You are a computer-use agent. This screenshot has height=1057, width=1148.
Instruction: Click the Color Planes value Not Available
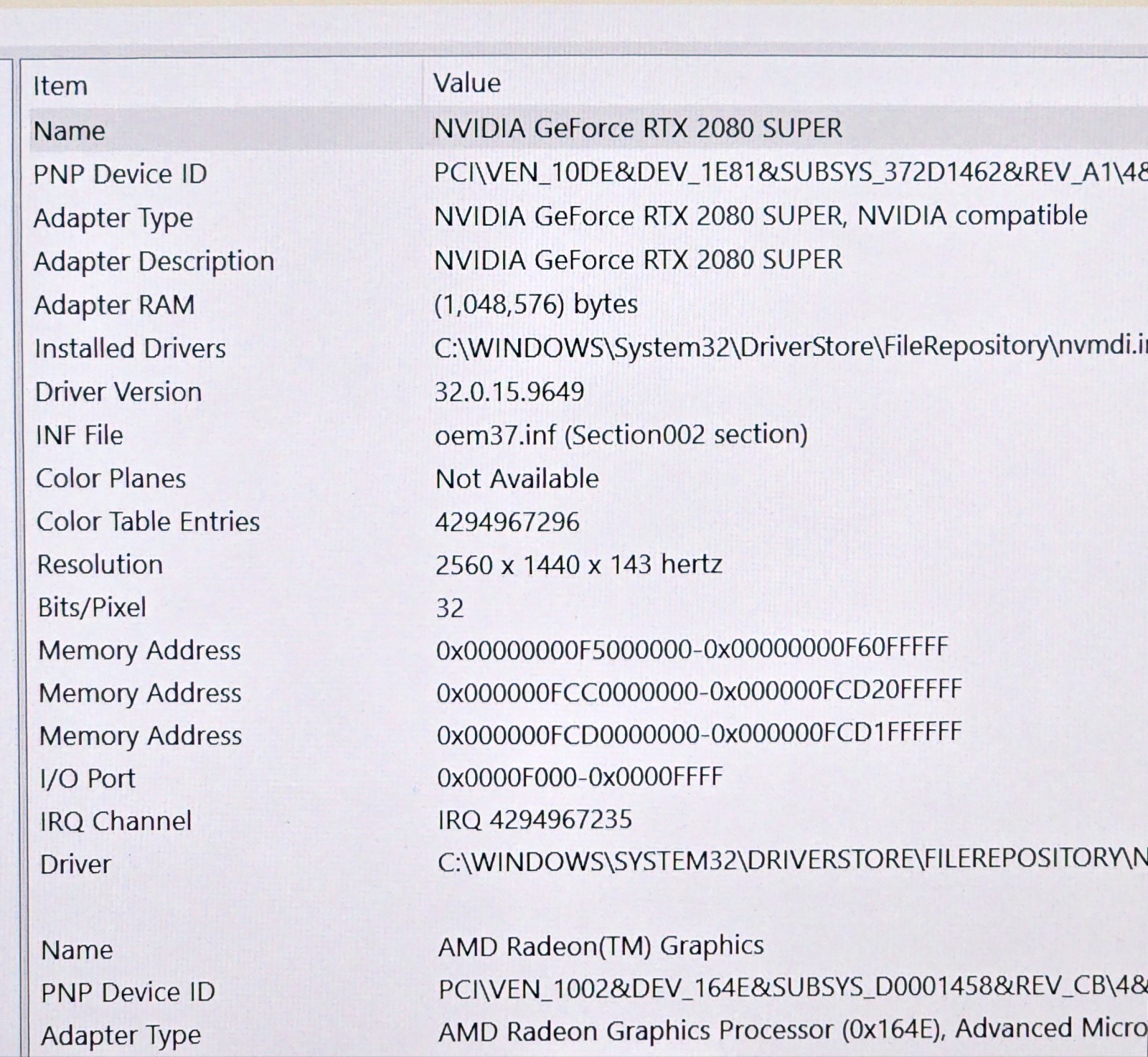517,479
